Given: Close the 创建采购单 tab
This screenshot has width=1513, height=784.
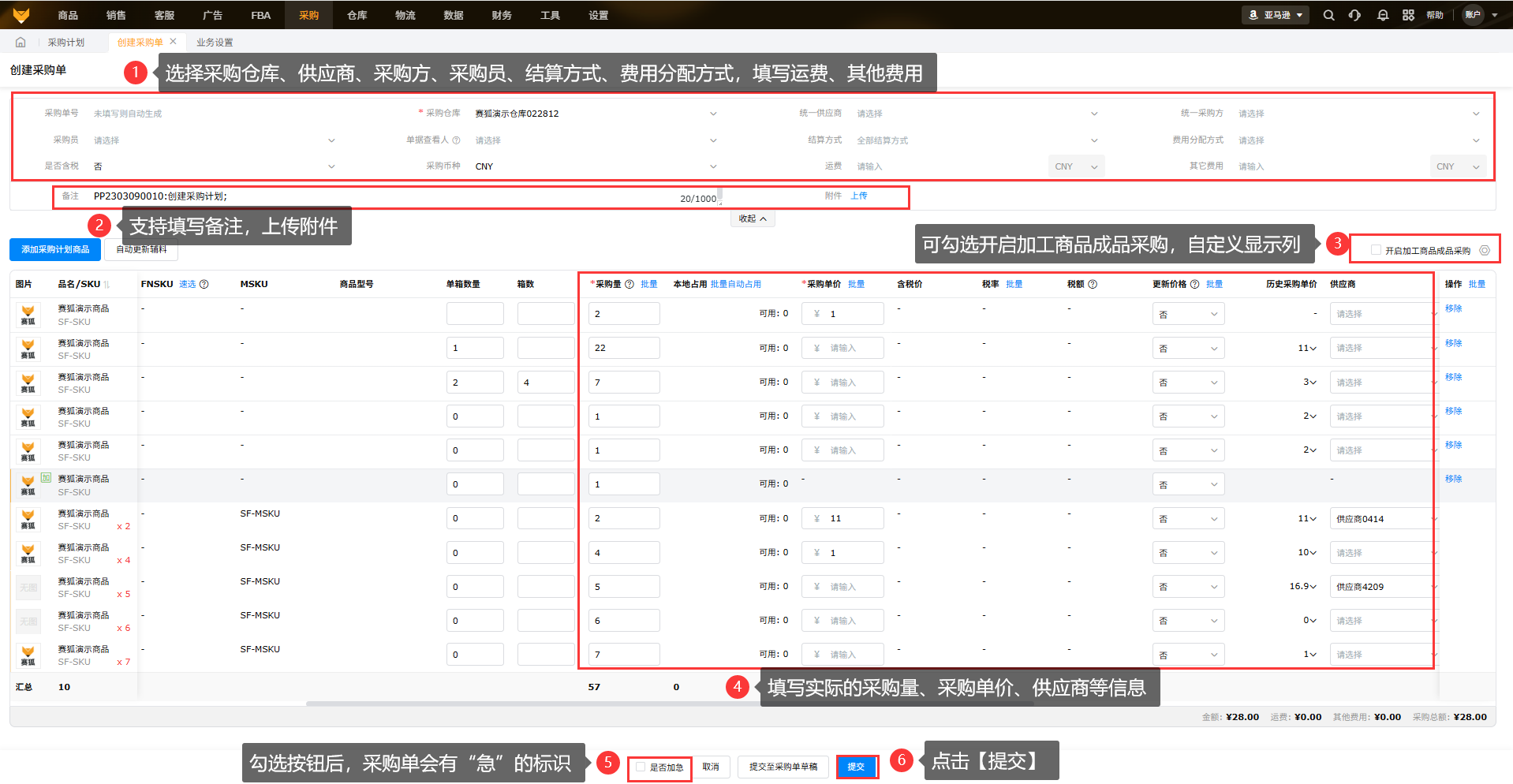Looking at the screenshot, I should pos(174,42).
